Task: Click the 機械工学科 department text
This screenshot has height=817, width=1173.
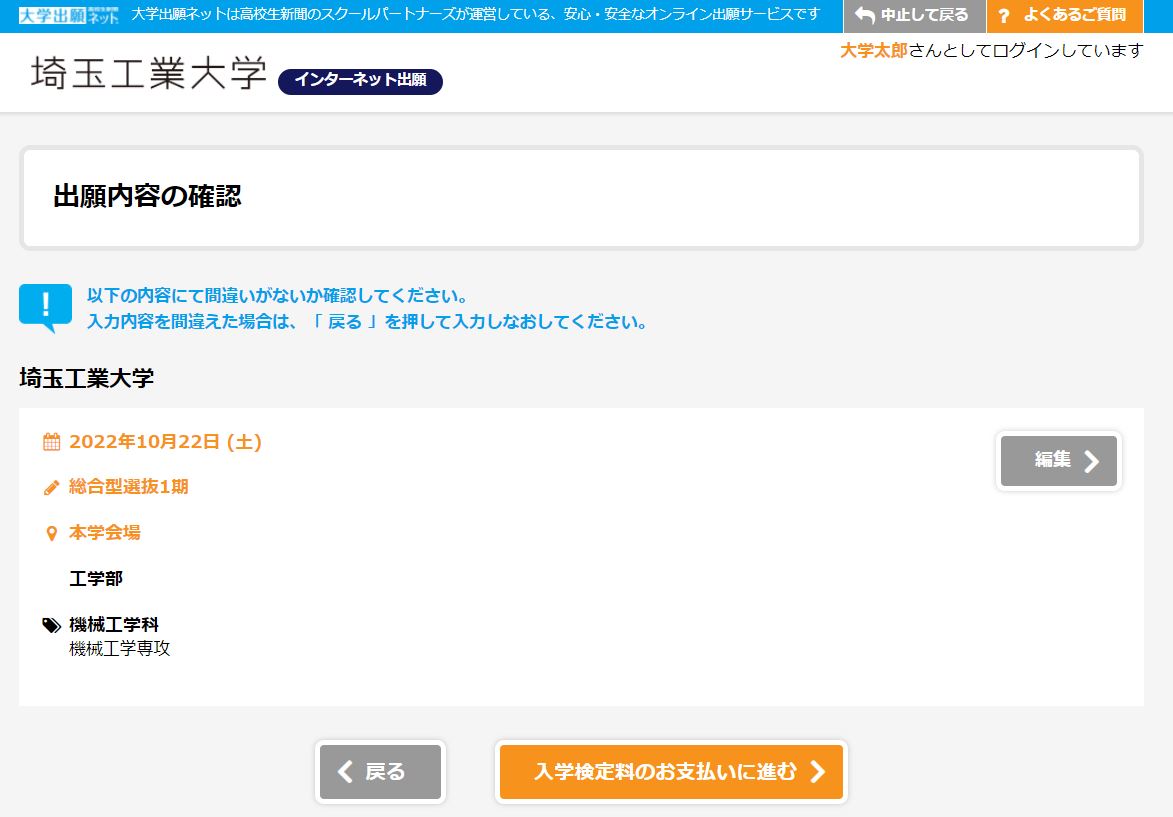Action: 114,624
